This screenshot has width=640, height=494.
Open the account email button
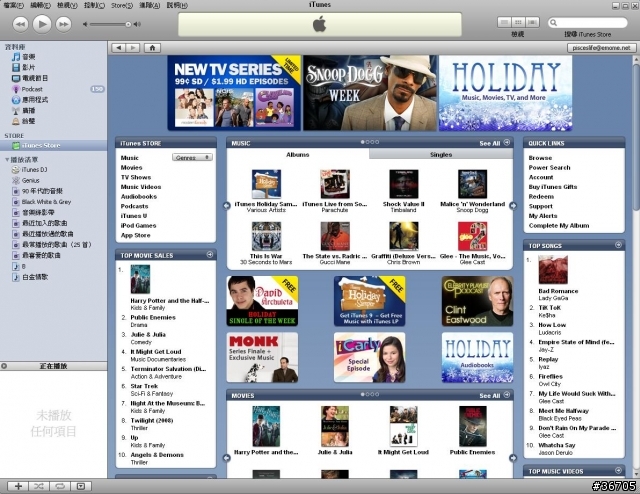(601, 48)
